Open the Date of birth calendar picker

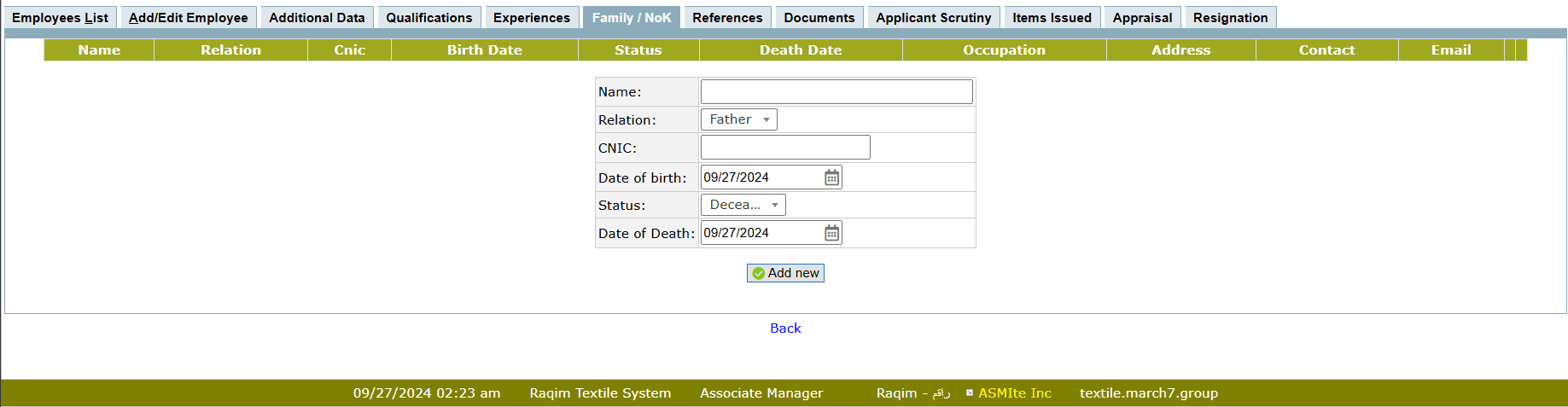click(831, 177)
